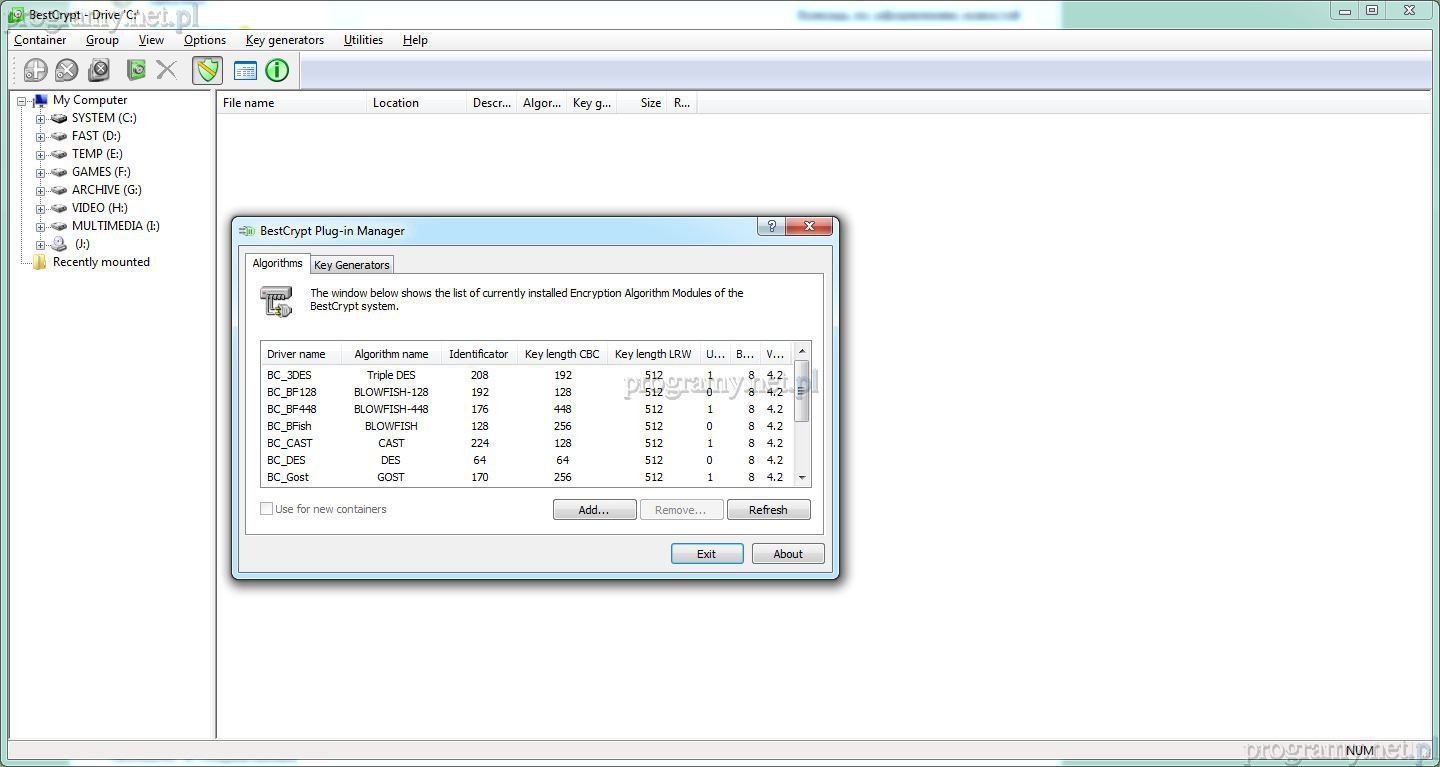The image size is (1440, 767).
Task: Click the blue table-window toolbar icon
Action: click(245, 70)
